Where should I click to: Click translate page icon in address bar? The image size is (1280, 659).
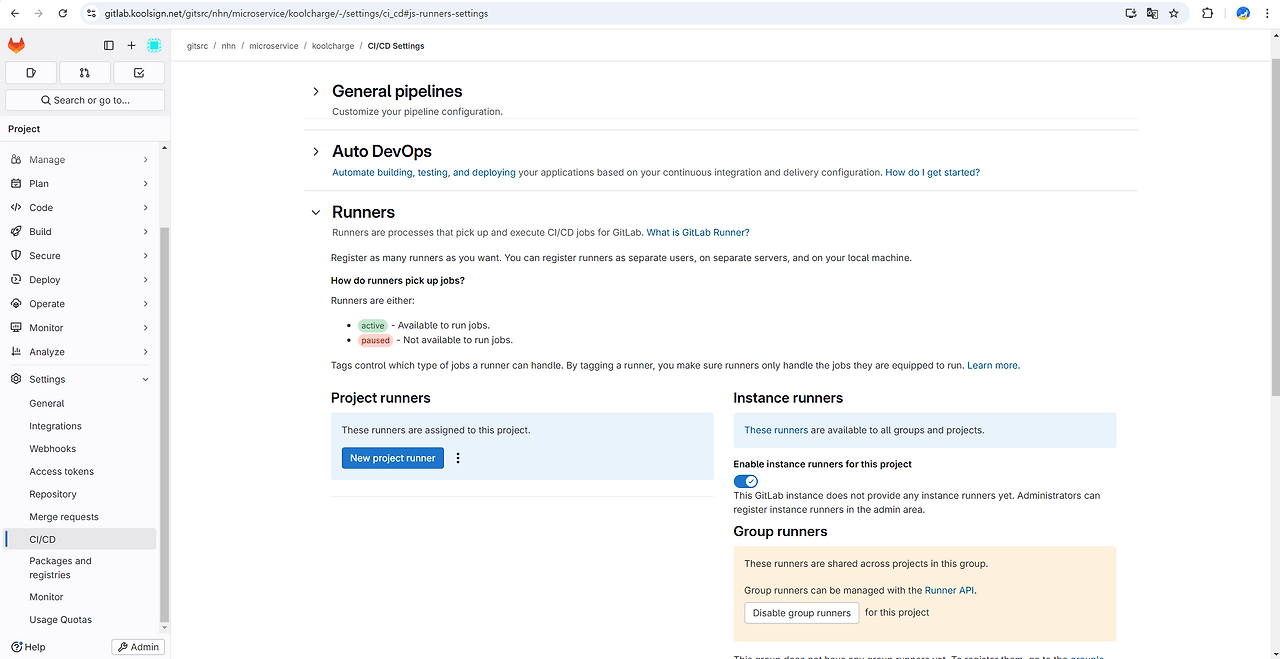tap(1152, 14)
